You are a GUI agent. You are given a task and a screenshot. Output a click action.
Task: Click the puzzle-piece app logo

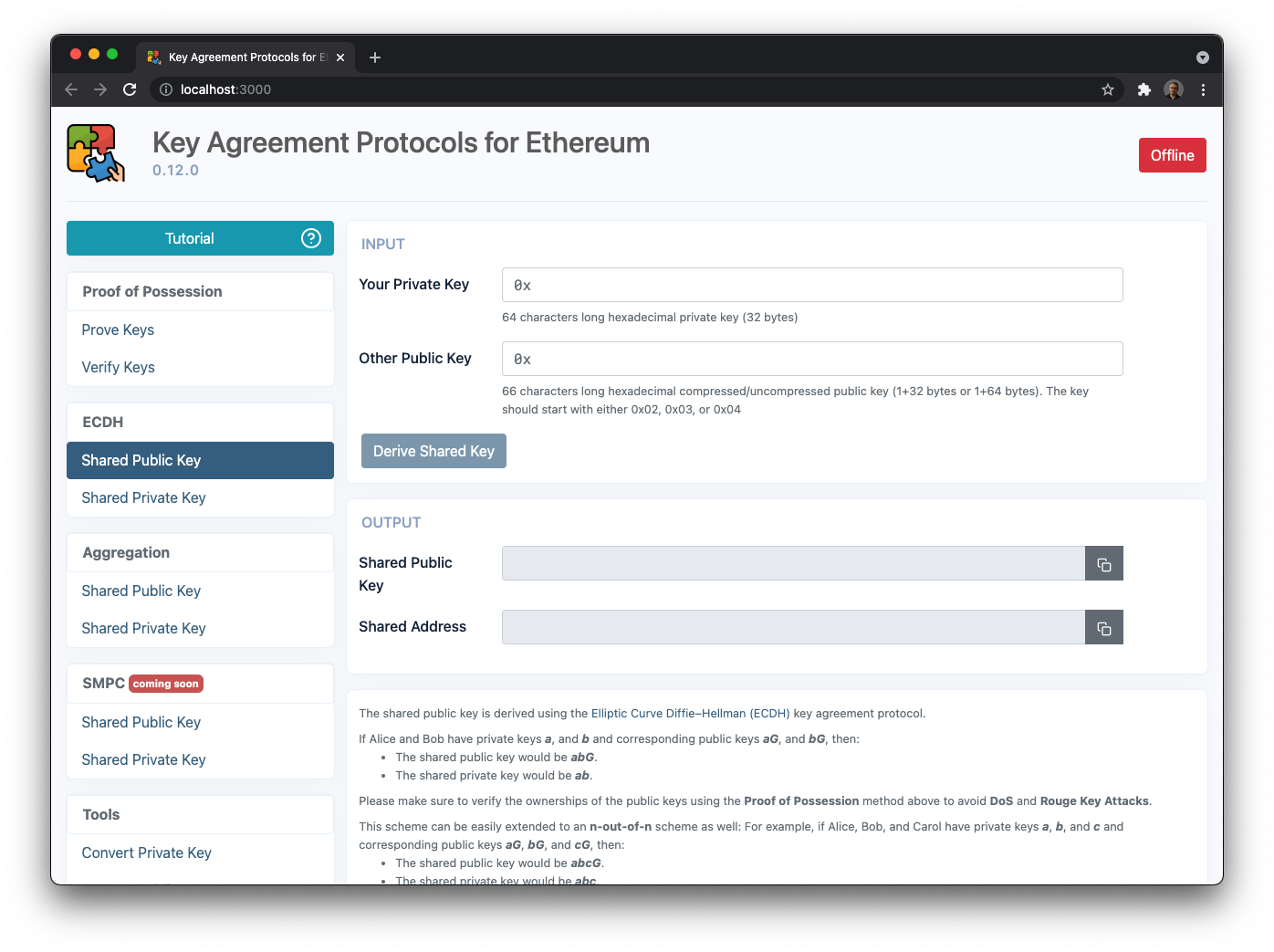click(x=96, y=153)
